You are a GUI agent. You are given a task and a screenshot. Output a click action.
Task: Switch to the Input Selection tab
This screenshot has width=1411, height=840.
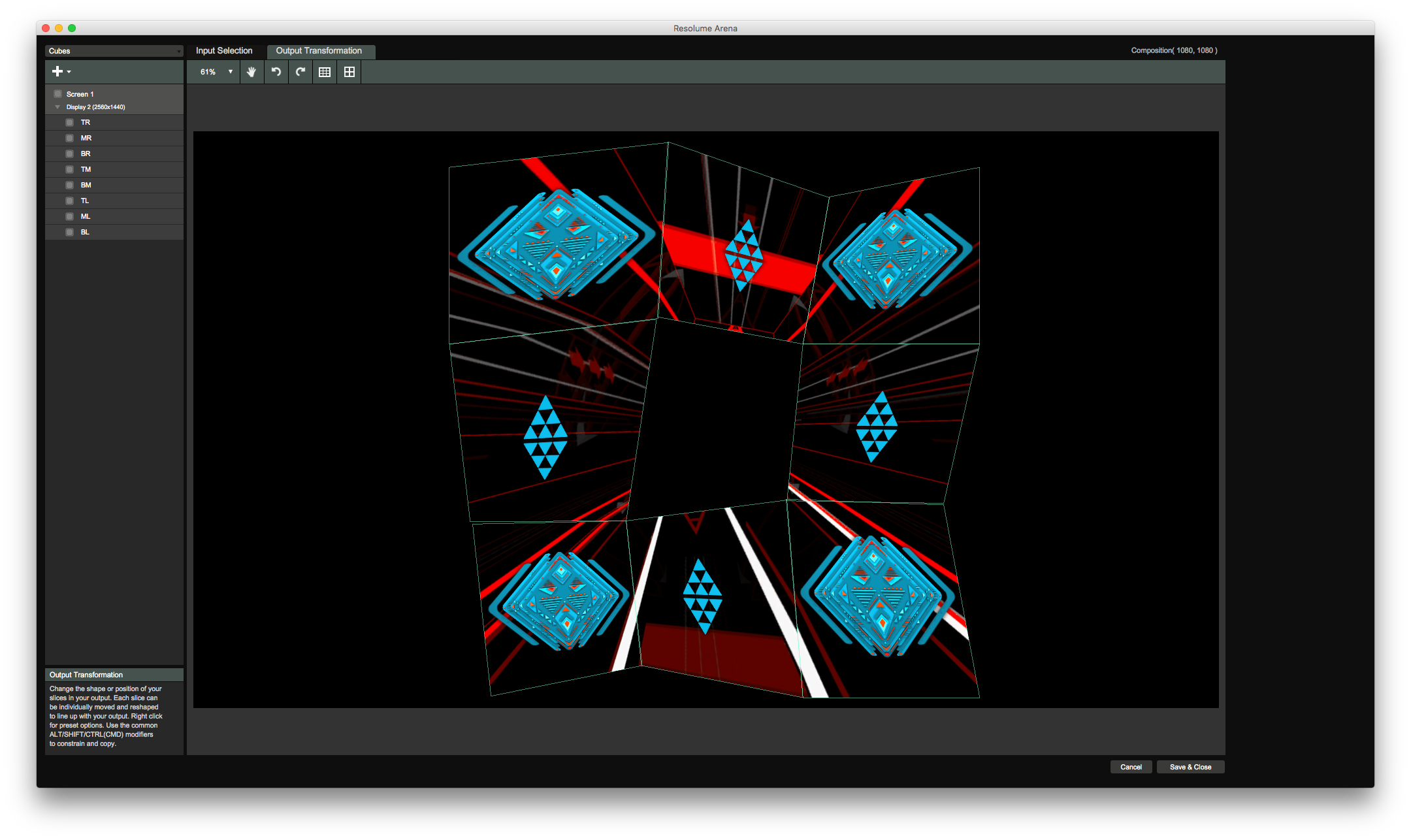[x=224, y=51]
